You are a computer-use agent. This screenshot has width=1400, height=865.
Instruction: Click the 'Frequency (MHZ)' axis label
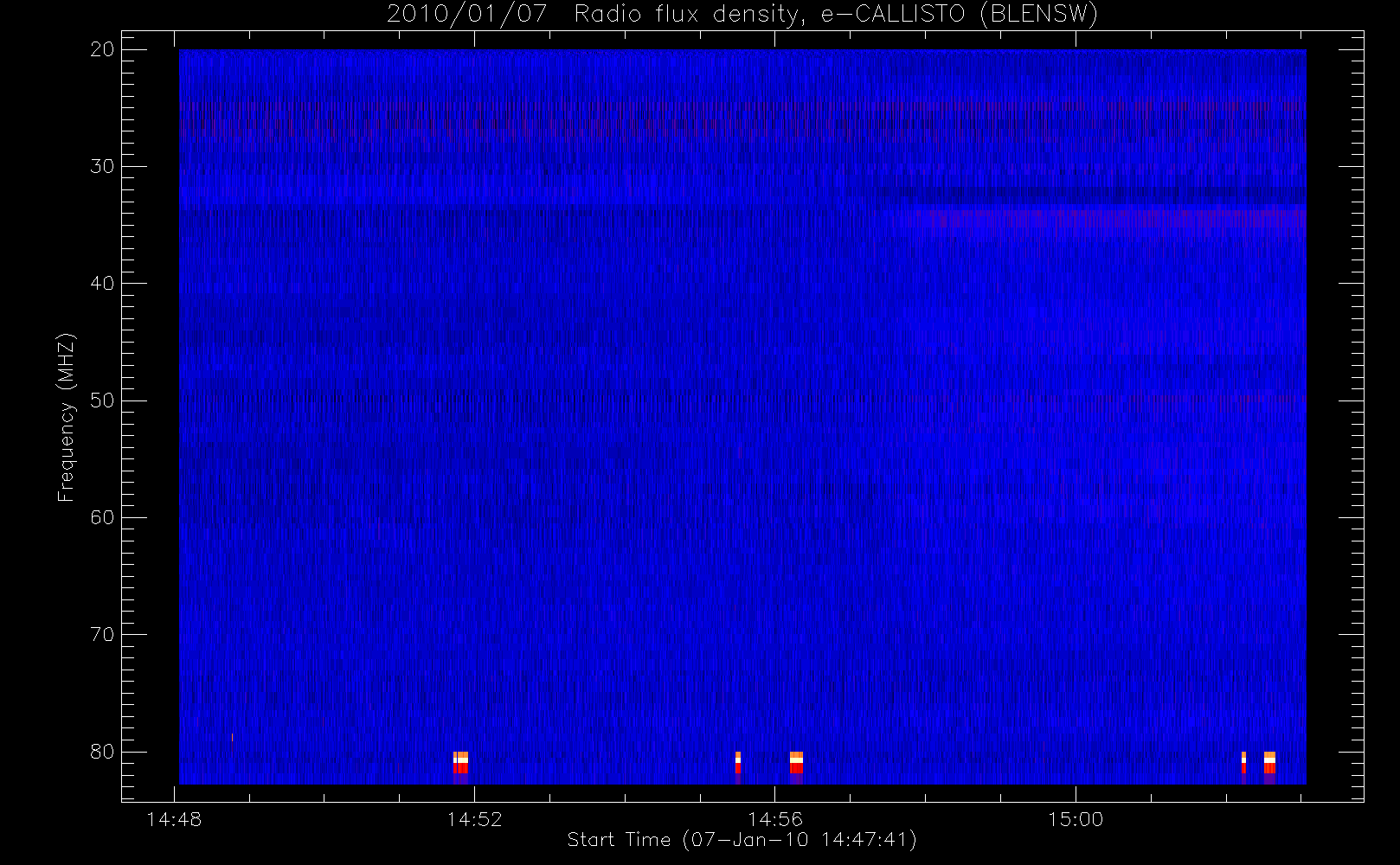click(66, 417)
